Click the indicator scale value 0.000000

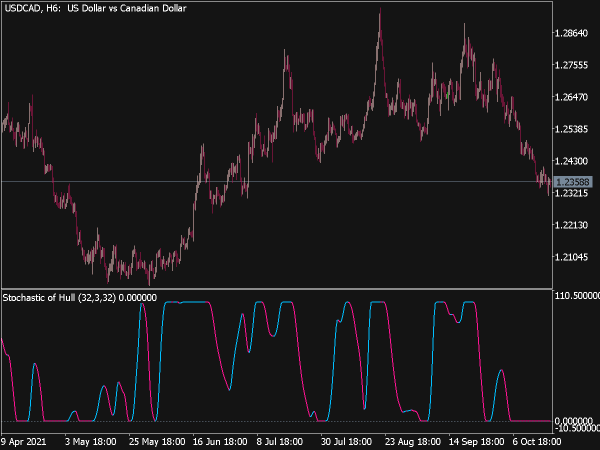click(574, 421)
